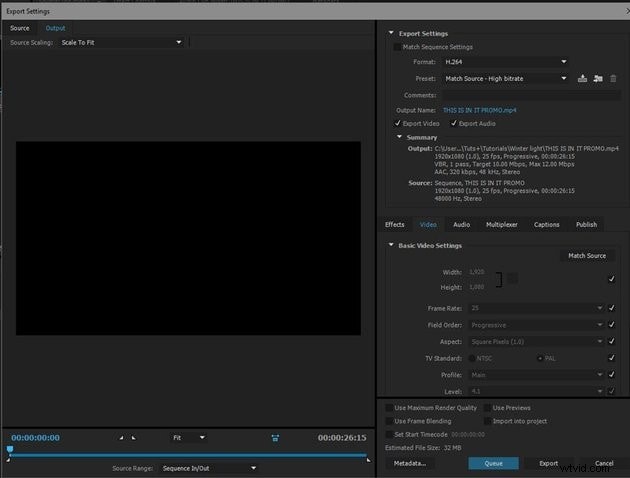This screenshot has width=630, height=478.
Task: Open the Fit zoom level dropdown
Action: tap(189, 438)
